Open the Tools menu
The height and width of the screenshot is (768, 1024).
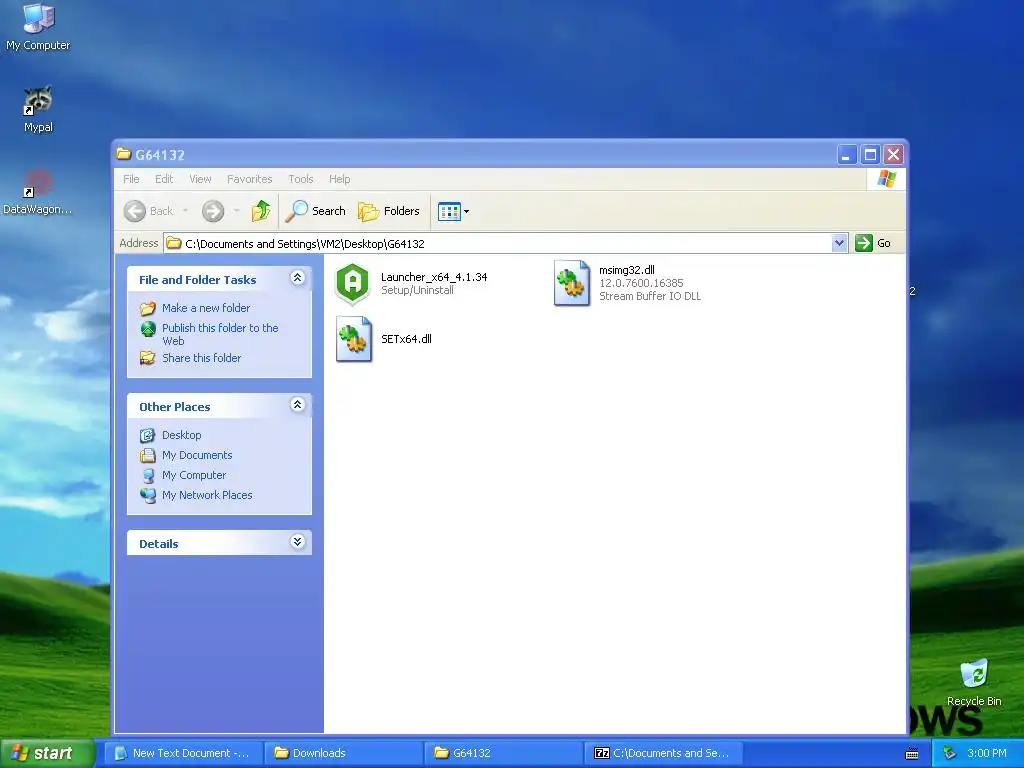300,179
